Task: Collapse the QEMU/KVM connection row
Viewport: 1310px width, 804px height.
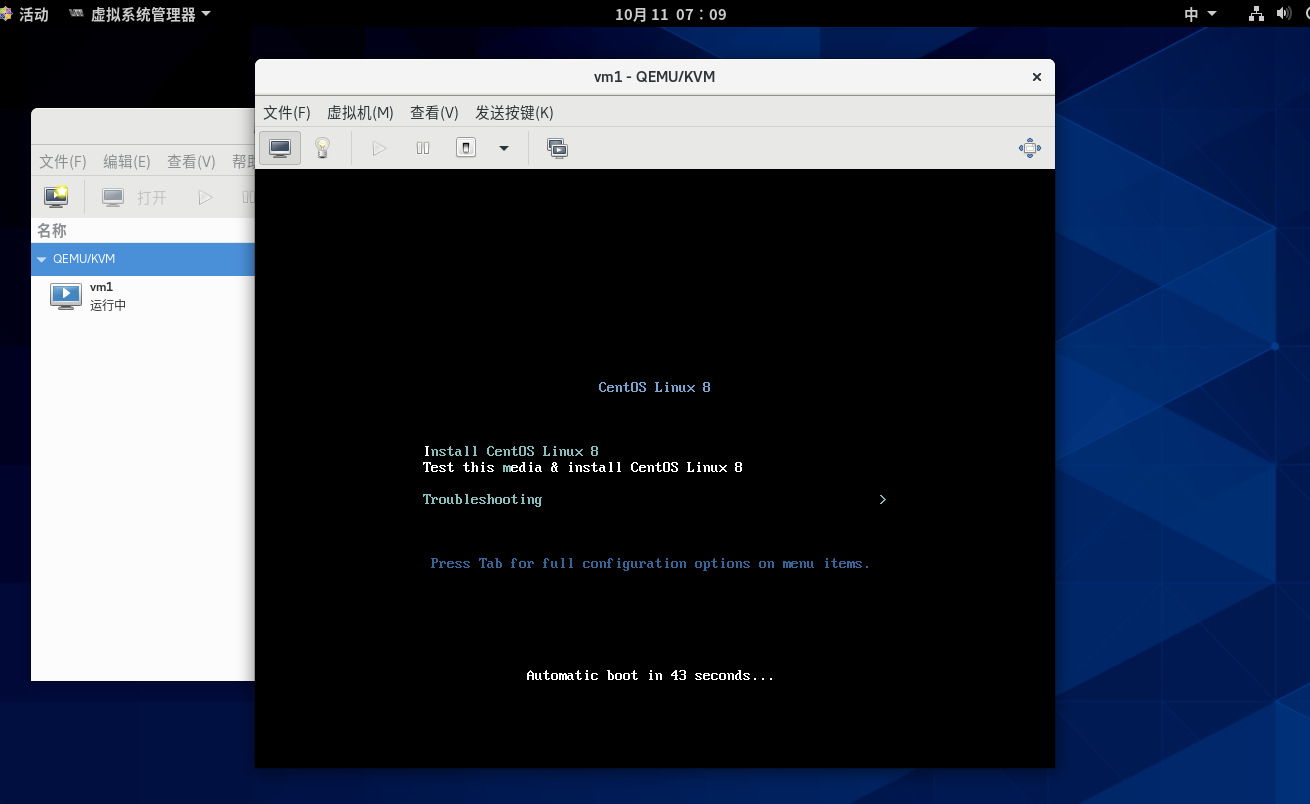Action: point(42,259)
